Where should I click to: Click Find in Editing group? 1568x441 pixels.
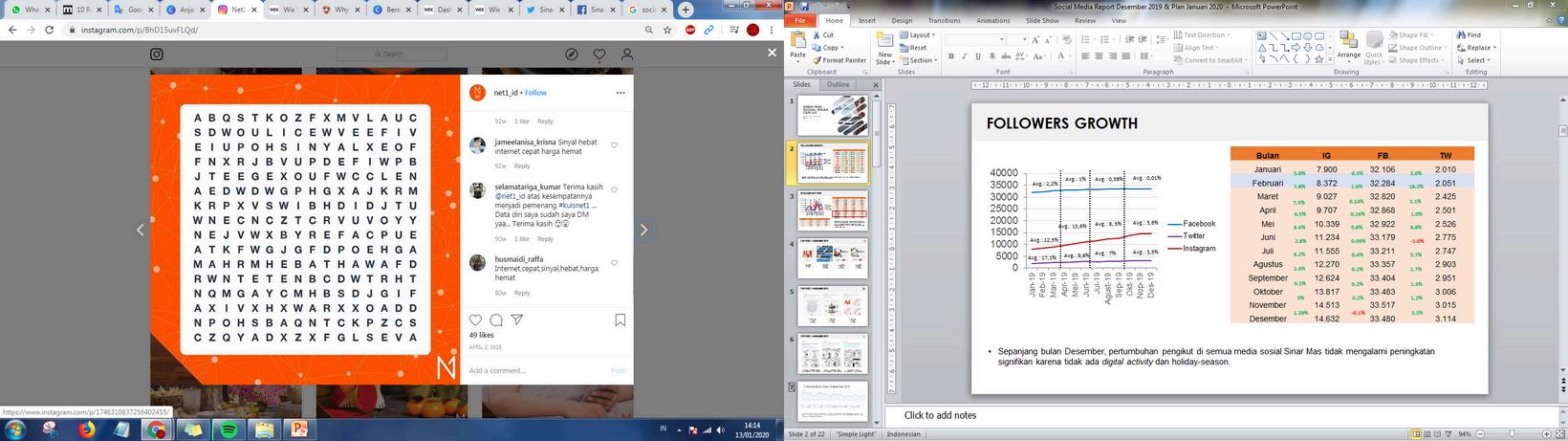(x=1470, y=35)
